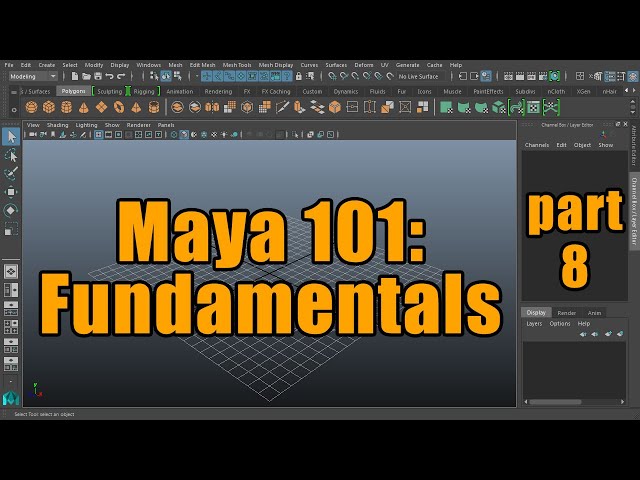Screen dimensions: 640x480
Task: Select the single perspective pane layout
Action: (11, 271)
